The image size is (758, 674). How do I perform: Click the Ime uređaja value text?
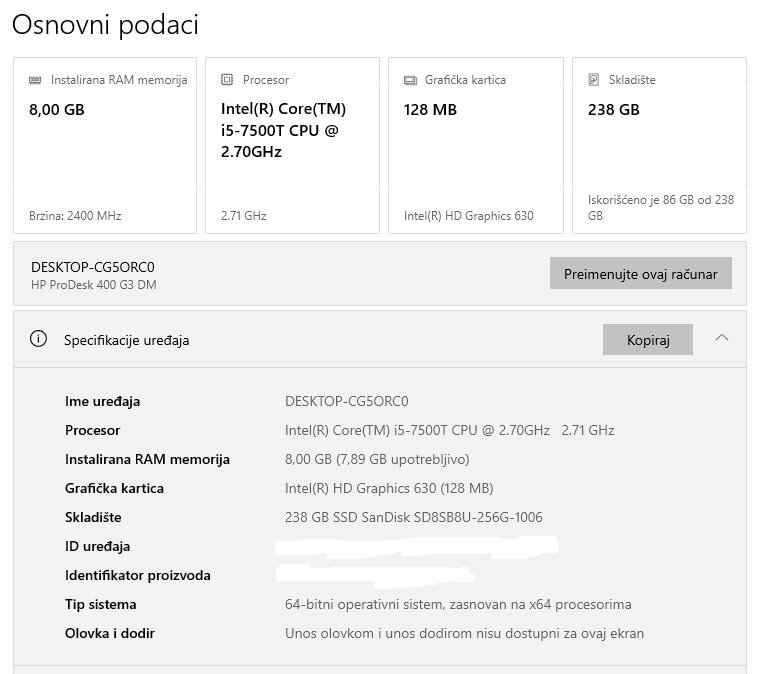[346, 401]
